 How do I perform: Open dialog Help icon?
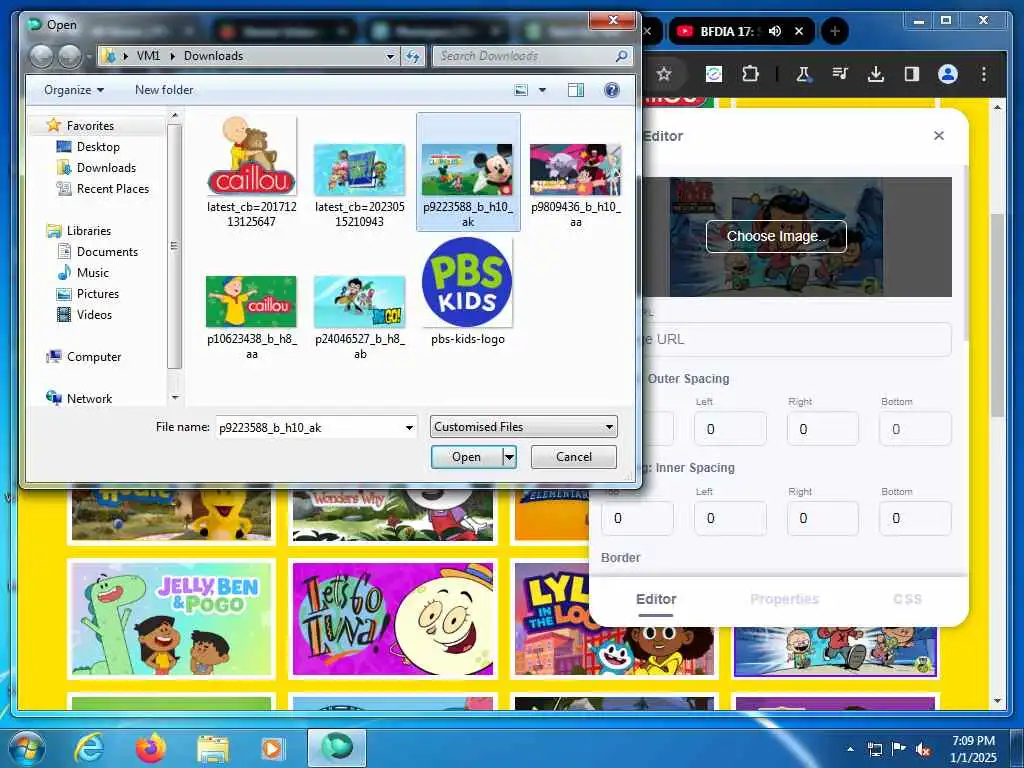pos(612,90)
